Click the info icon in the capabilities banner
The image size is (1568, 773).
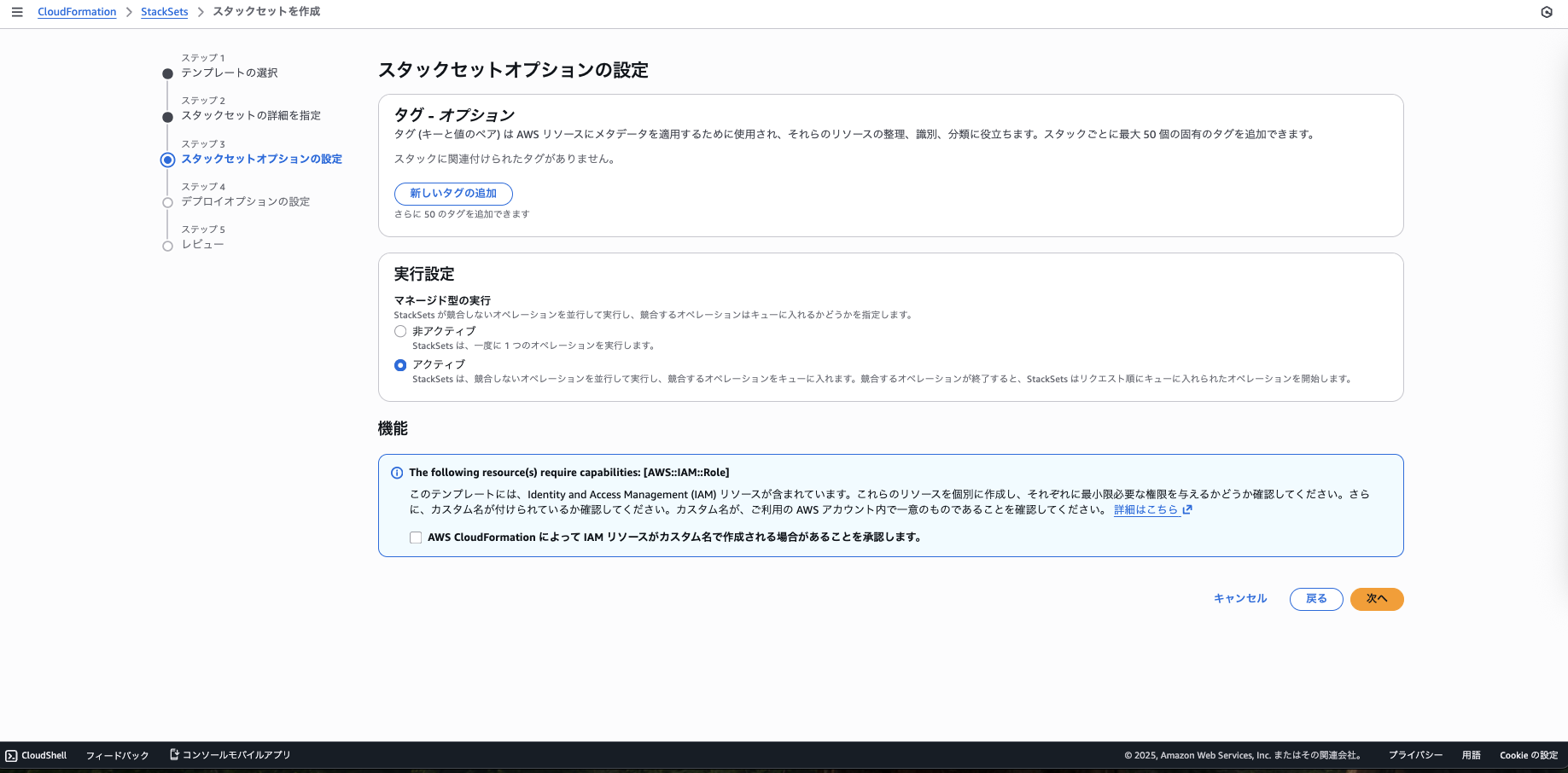point(396,472)
